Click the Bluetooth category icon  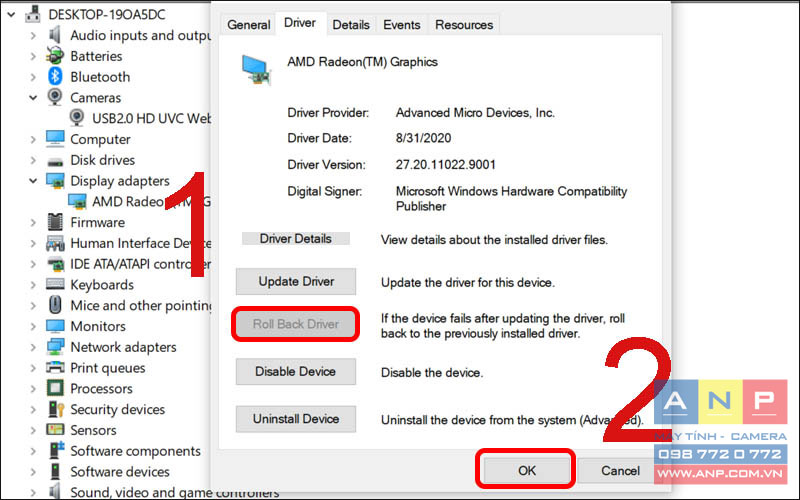click(x=55, y=77)
